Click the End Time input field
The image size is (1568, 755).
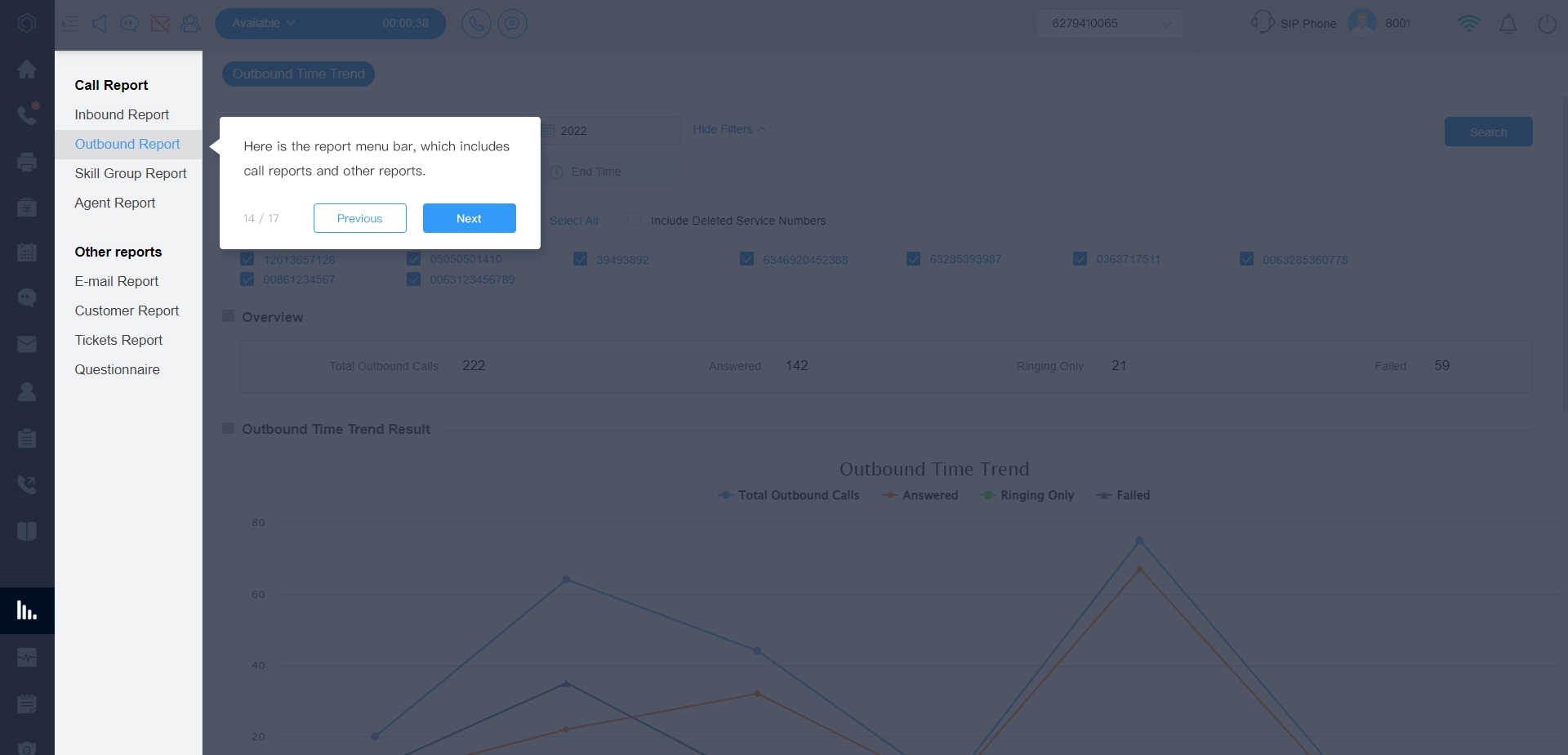point(612,172)
